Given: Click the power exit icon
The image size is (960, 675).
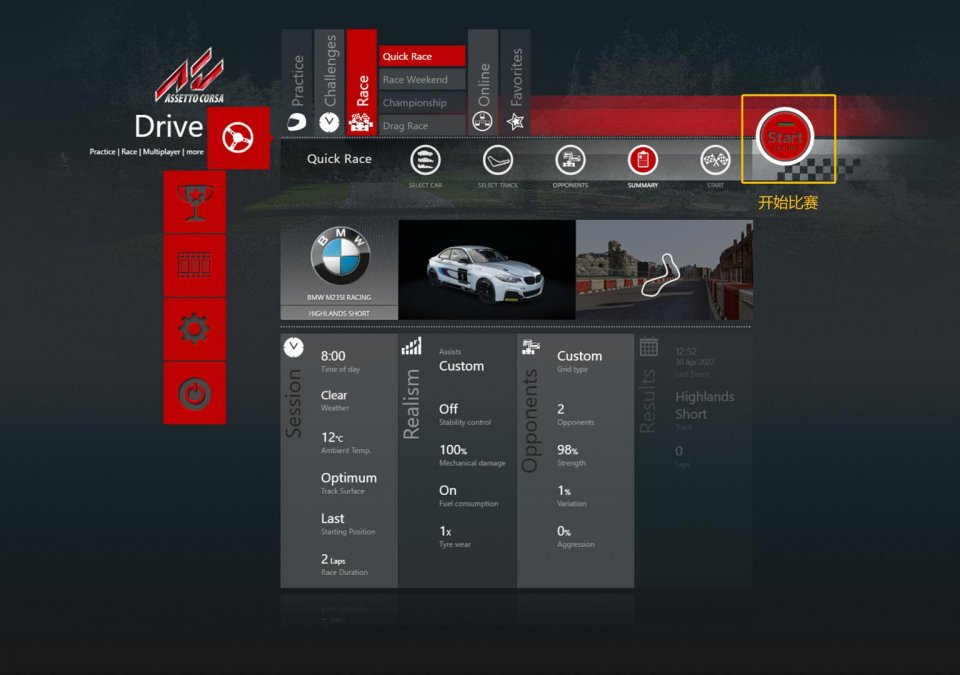Looking at the screenshot, I should (195, 393).
